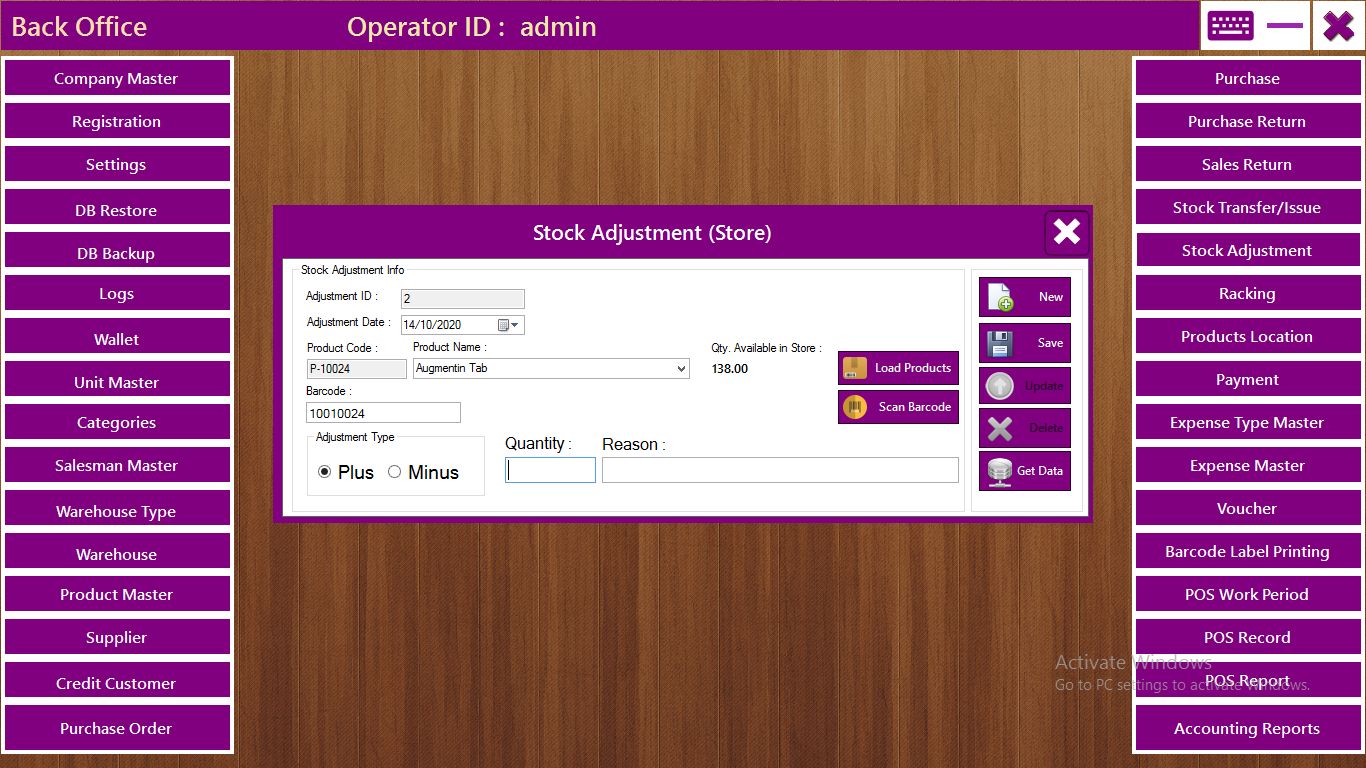Click the Get Data button
This screenshot has height=768, width=1366.
click(1025, 471)
